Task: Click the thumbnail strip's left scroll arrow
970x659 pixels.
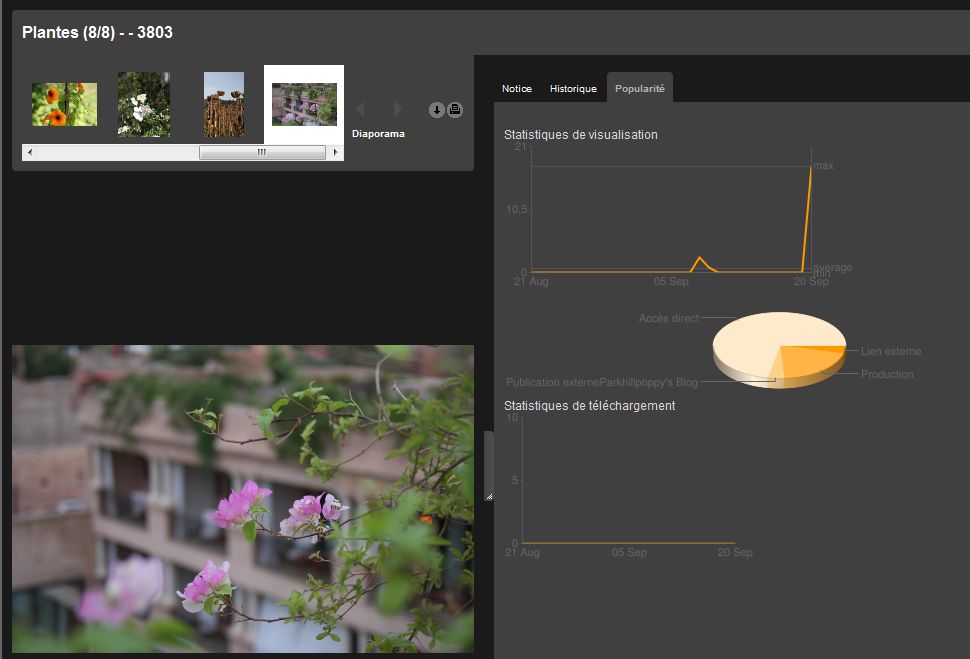Action: [29, 153]
